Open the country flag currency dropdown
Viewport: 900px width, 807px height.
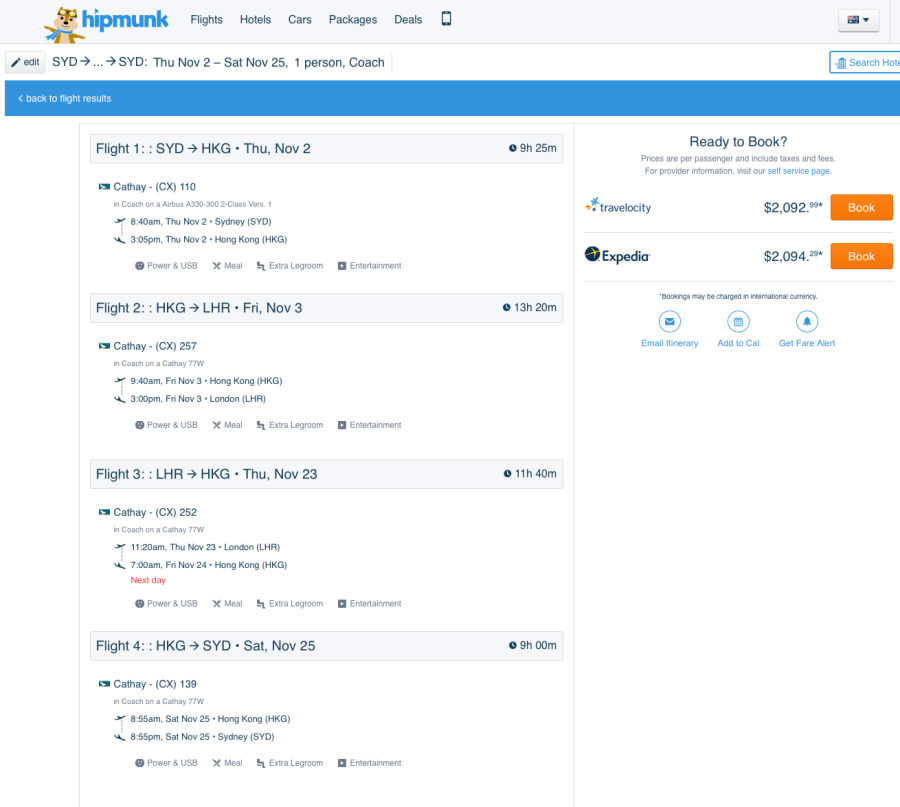point(857,20)
